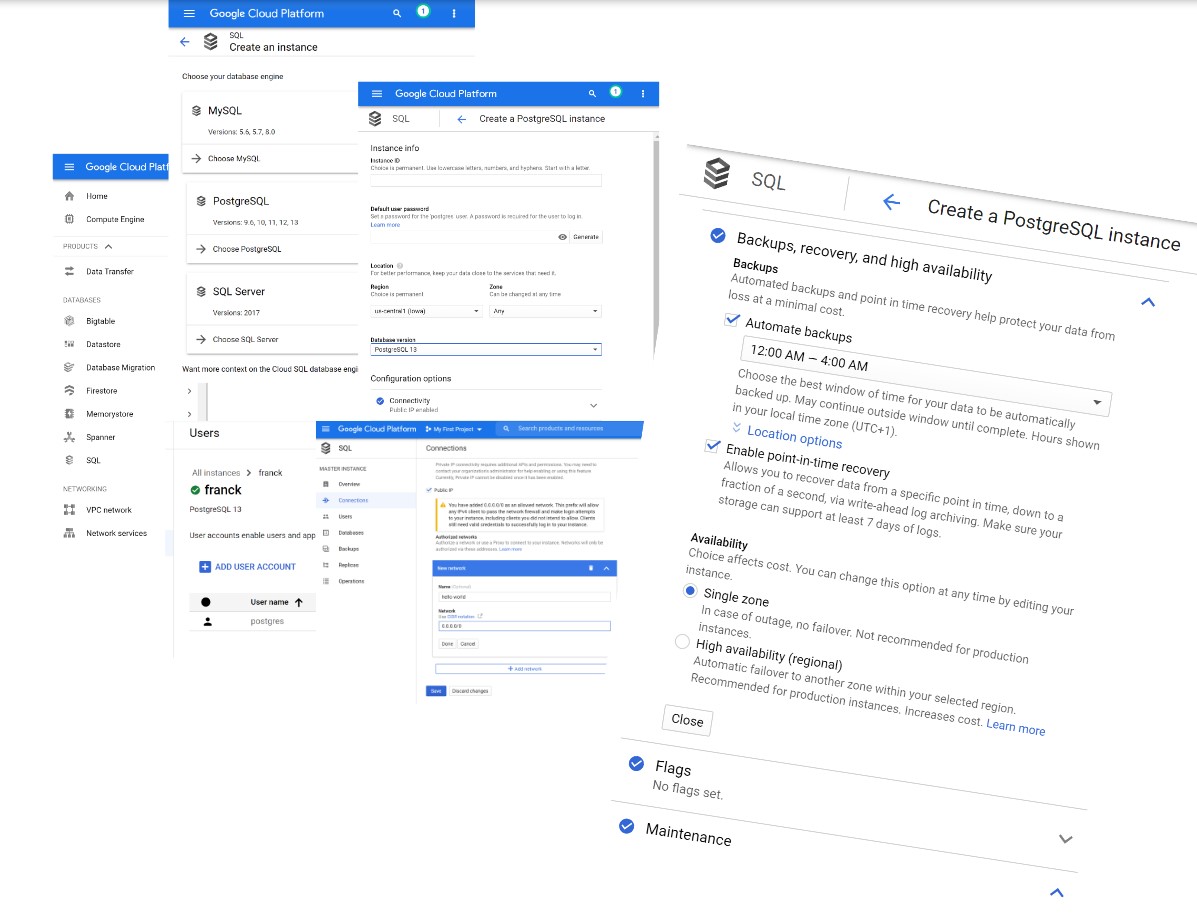Click Choose PostgreSQL
Image resolution: width=1197 pixels, height=916 pixels.
[x=247, y=250]
